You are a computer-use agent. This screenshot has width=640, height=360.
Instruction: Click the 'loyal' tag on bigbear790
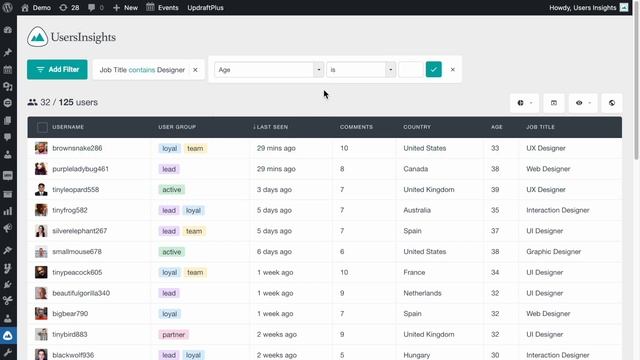click(x=169, y=314)
